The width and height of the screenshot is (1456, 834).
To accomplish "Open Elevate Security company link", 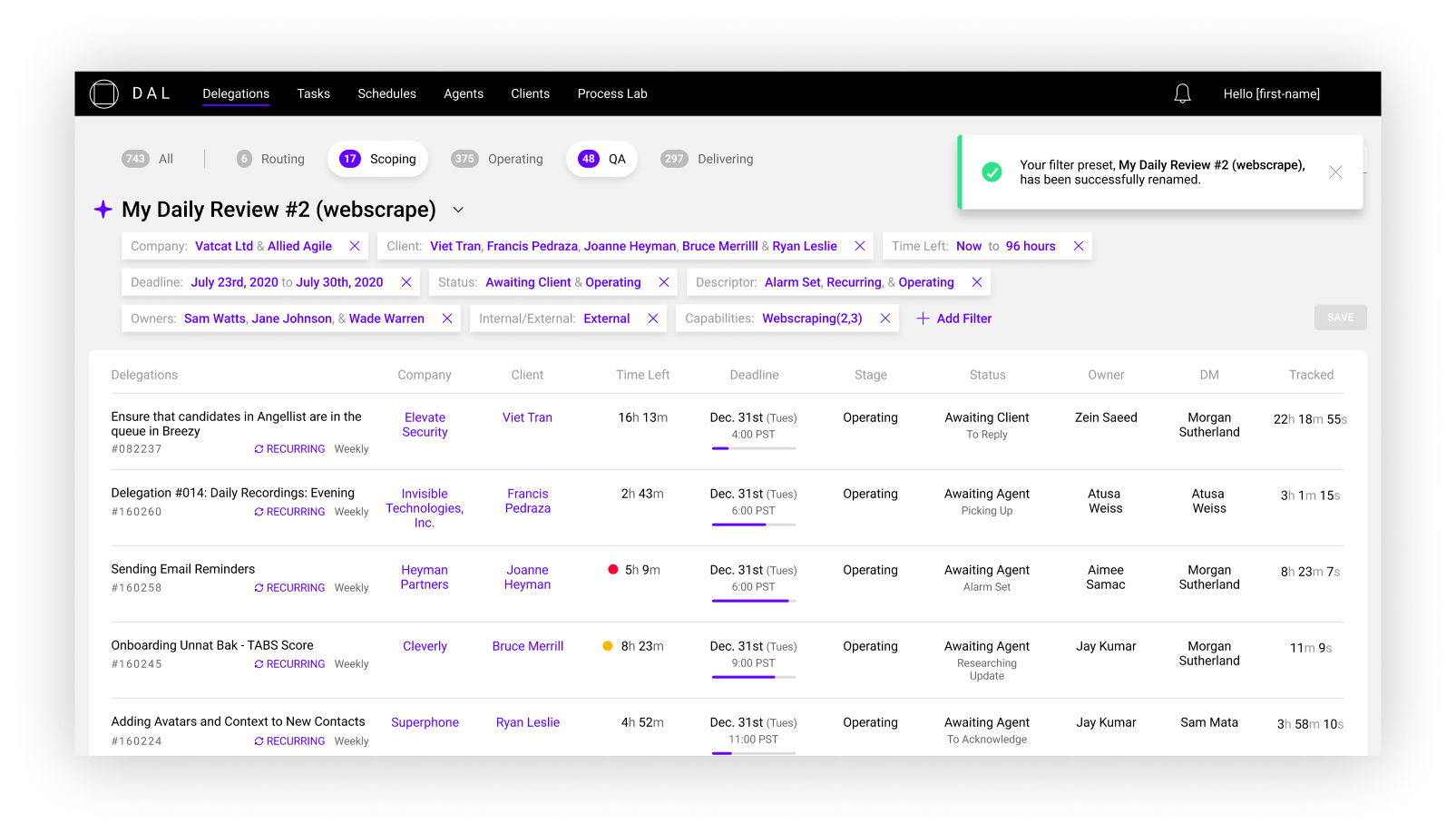I will (x=425, y=425).
